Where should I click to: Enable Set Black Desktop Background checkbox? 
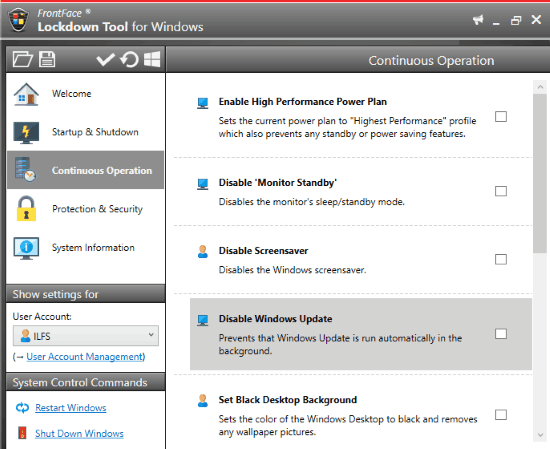(501, 415)
